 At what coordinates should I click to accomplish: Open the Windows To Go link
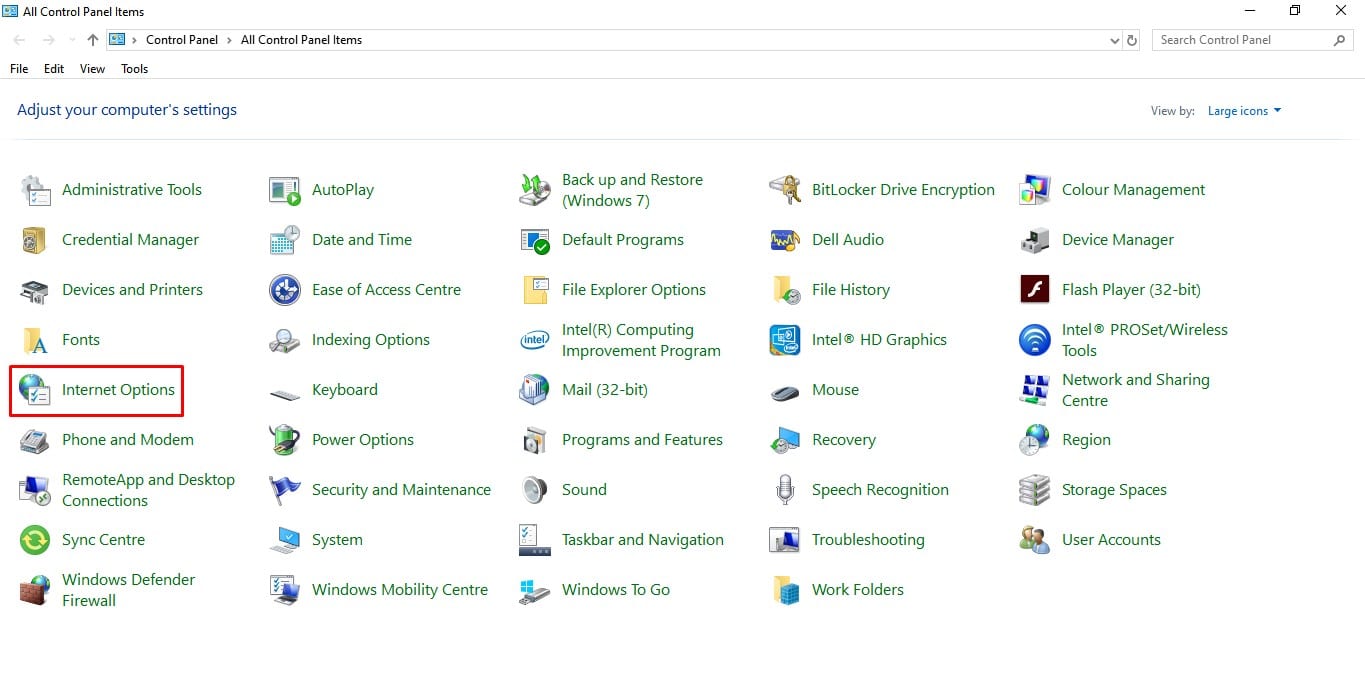pos(615,590)
